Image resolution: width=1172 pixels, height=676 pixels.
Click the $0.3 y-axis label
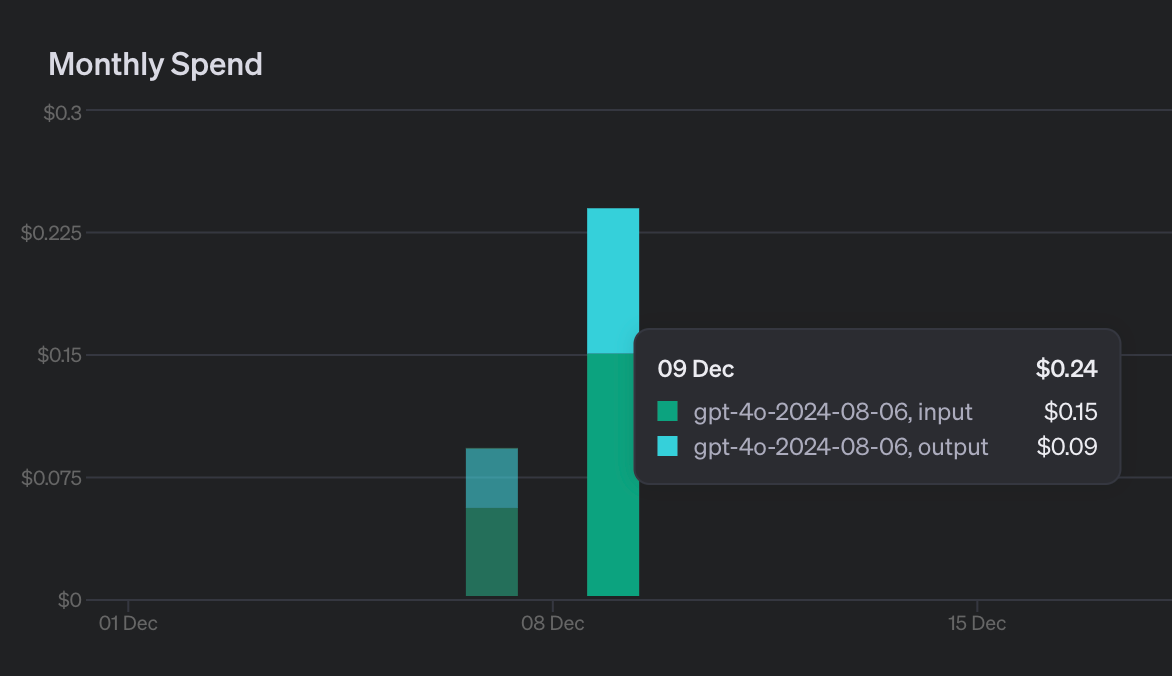point(62,112)
